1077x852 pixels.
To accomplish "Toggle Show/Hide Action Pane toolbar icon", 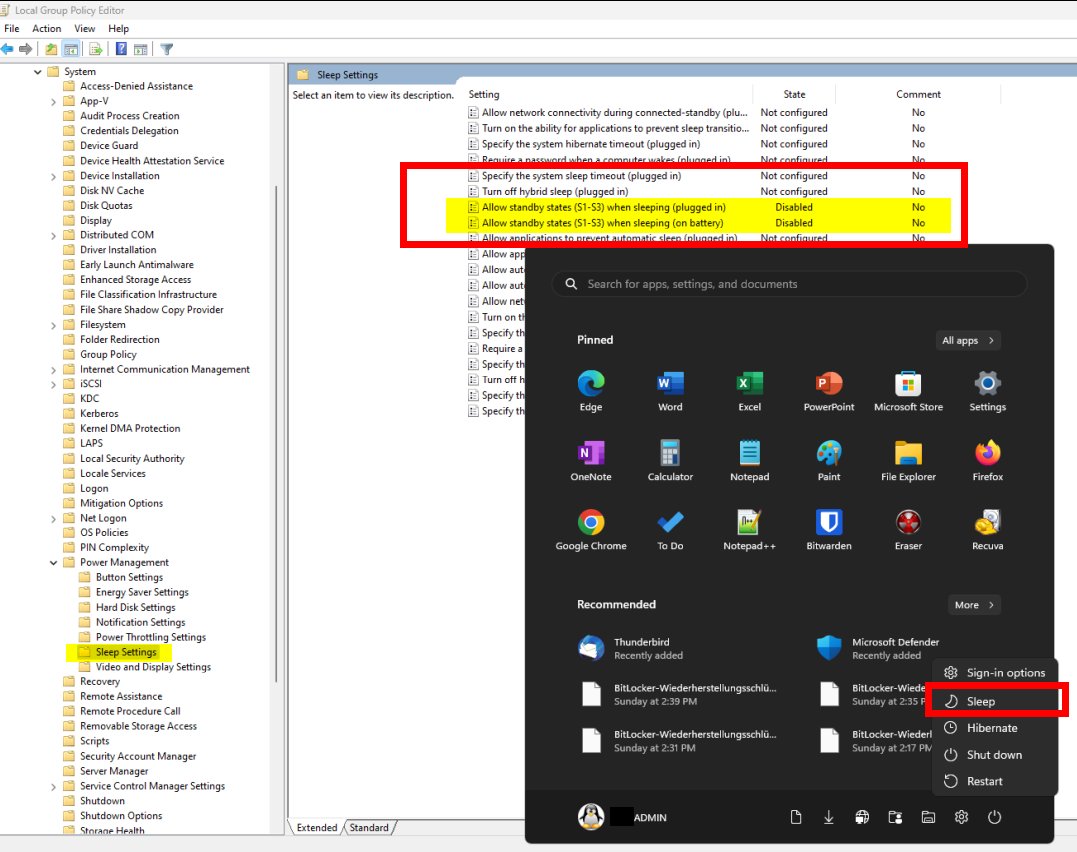I will [141, 49].
